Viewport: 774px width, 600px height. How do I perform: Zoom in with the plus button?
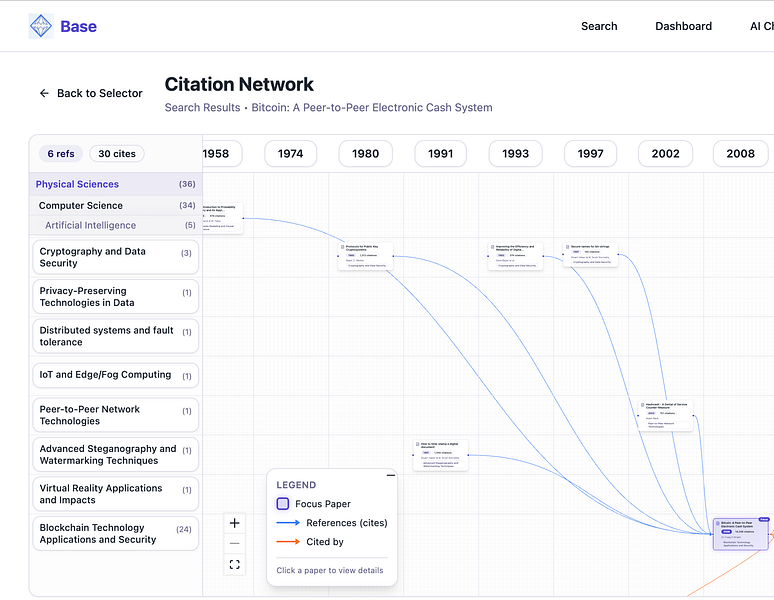pyautogui.click(x=234, y=523)
